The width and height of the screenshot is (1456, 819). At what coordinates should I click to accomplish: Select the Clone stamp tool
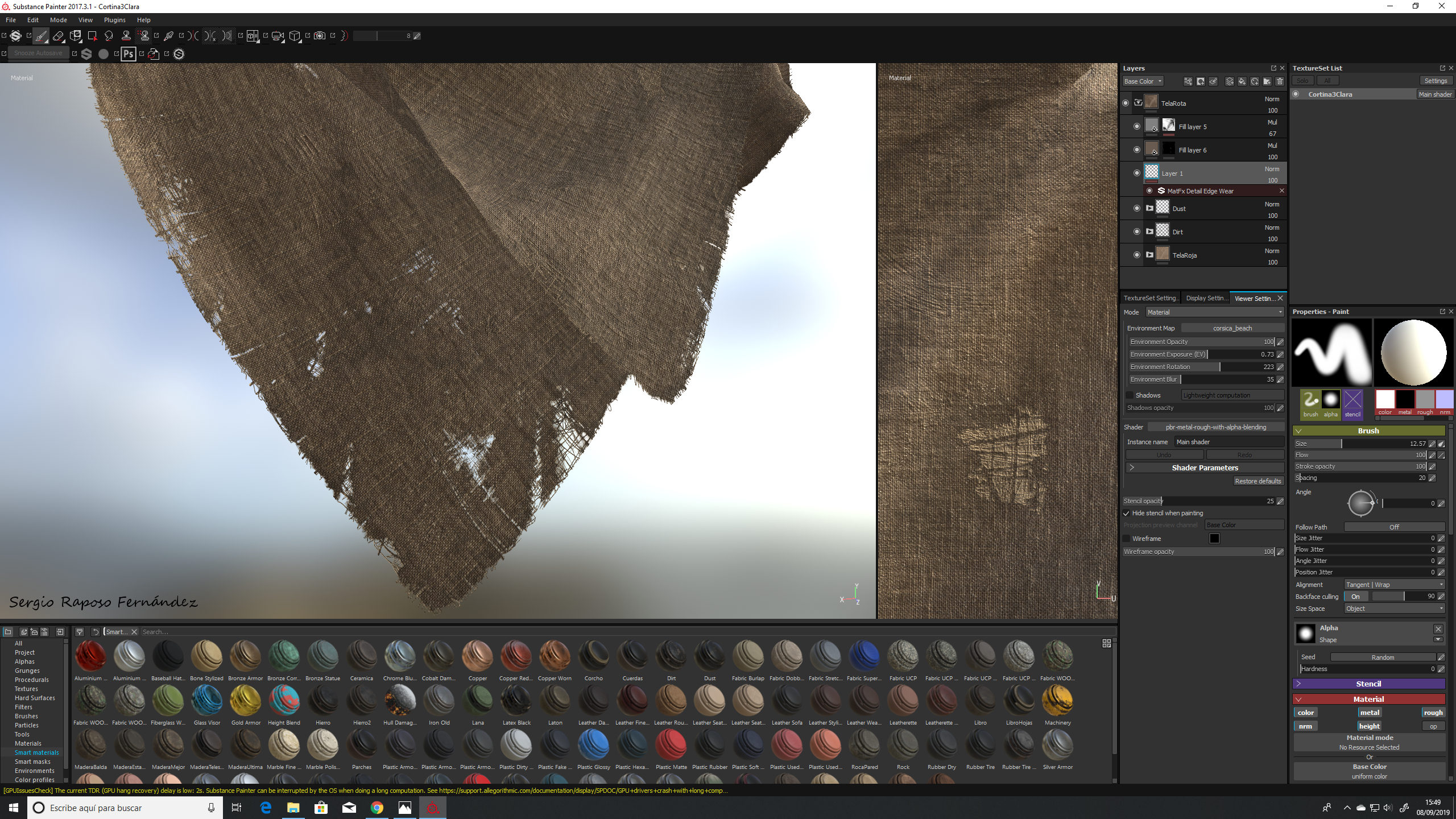[x=126, y=36]
